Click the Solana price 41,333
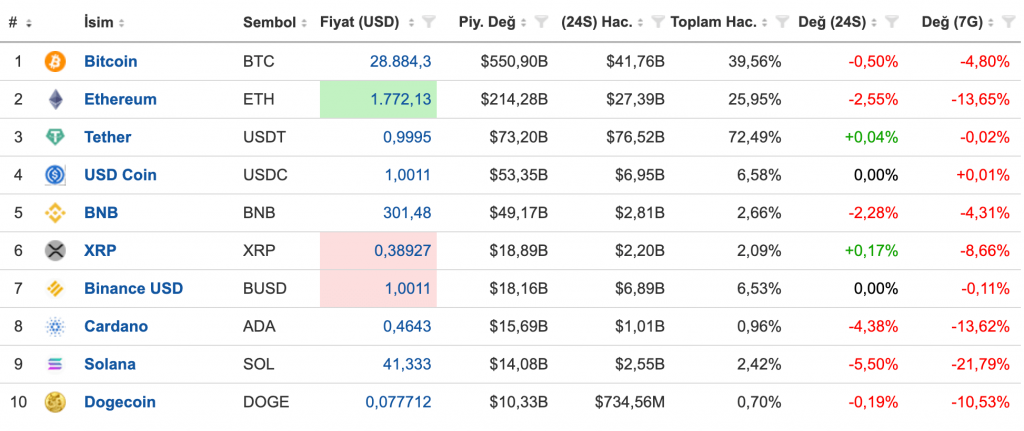 pos(407,364)
